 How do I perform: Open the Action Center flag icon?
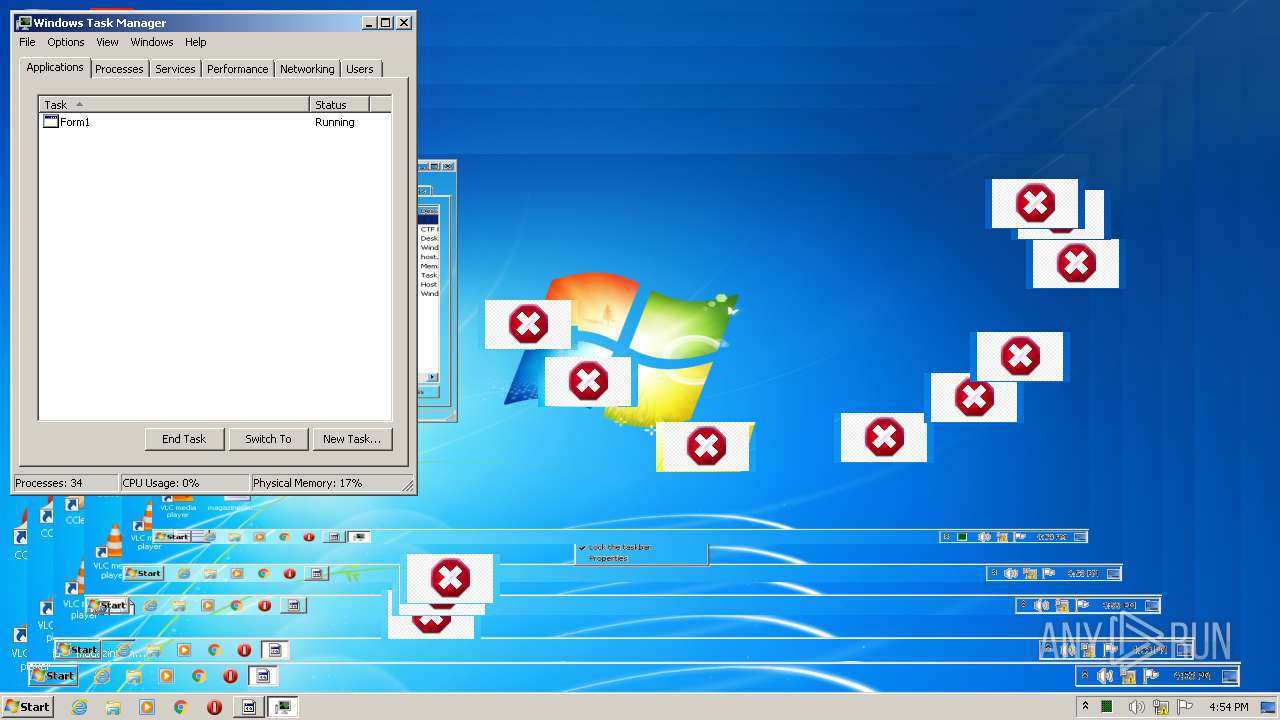tap(1185, 707)
